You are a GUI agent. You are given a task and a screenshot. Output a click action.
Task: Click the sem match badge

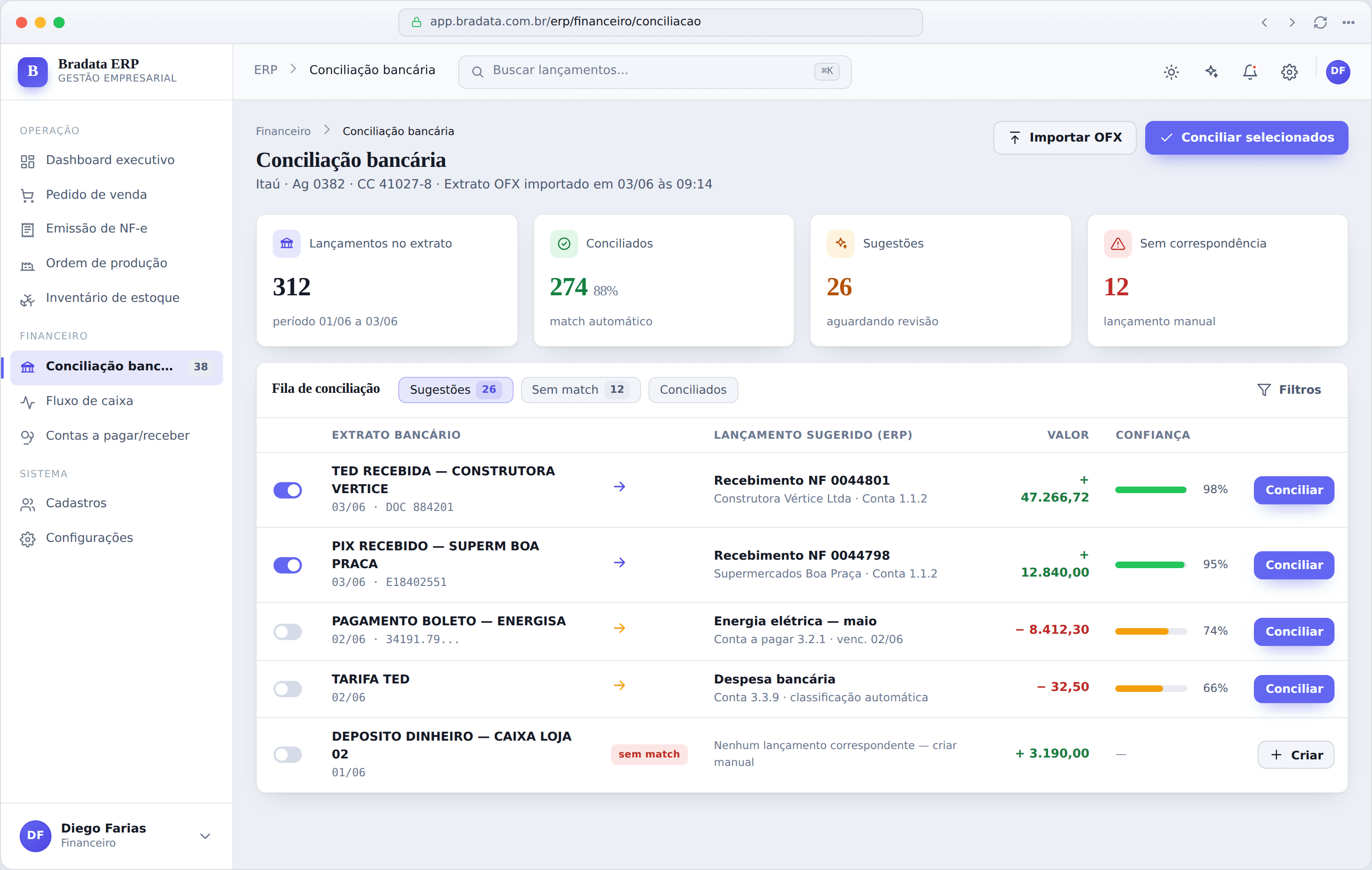coord(649,755)
